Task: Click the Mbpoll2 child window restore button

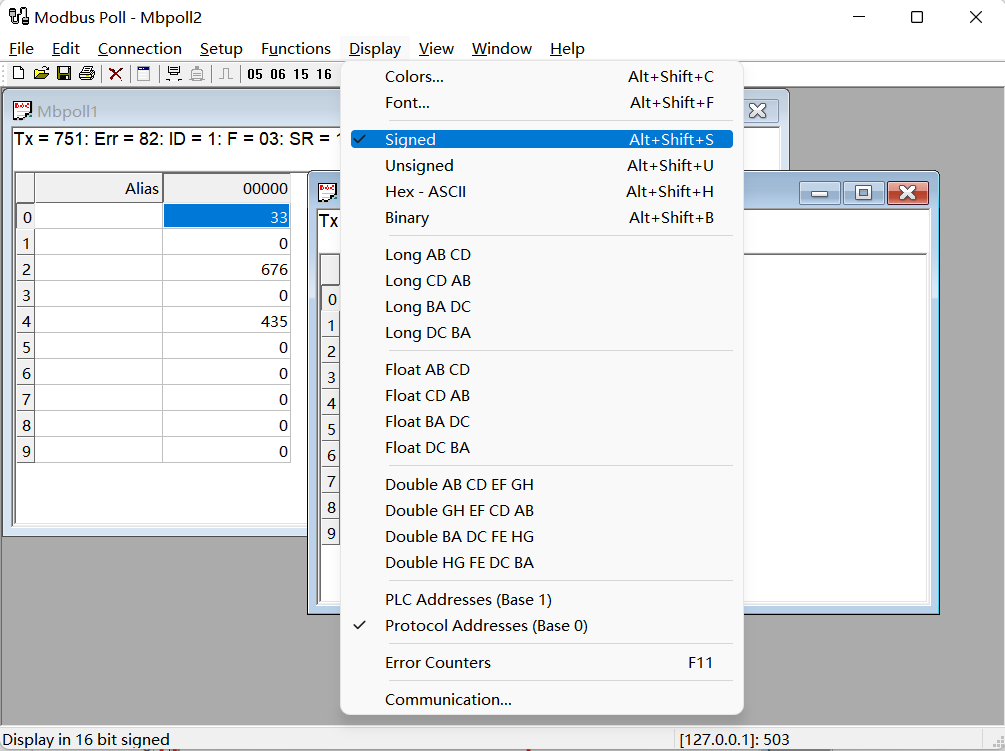Action: point(863,192)
